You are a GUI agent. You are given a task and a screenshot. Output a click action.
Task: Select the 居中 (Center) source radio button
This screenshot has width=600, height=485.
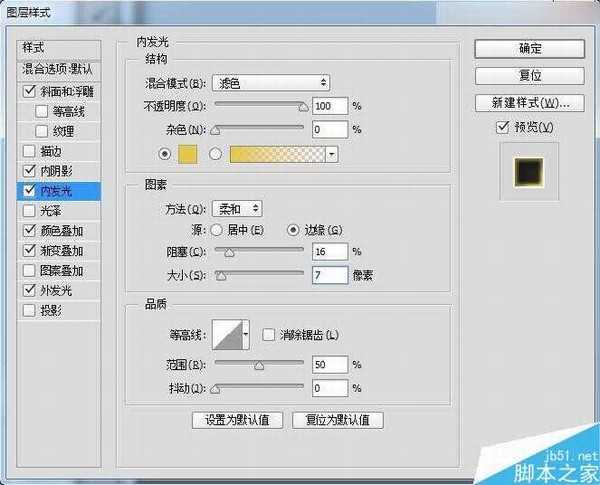click(x=217, y=229)
